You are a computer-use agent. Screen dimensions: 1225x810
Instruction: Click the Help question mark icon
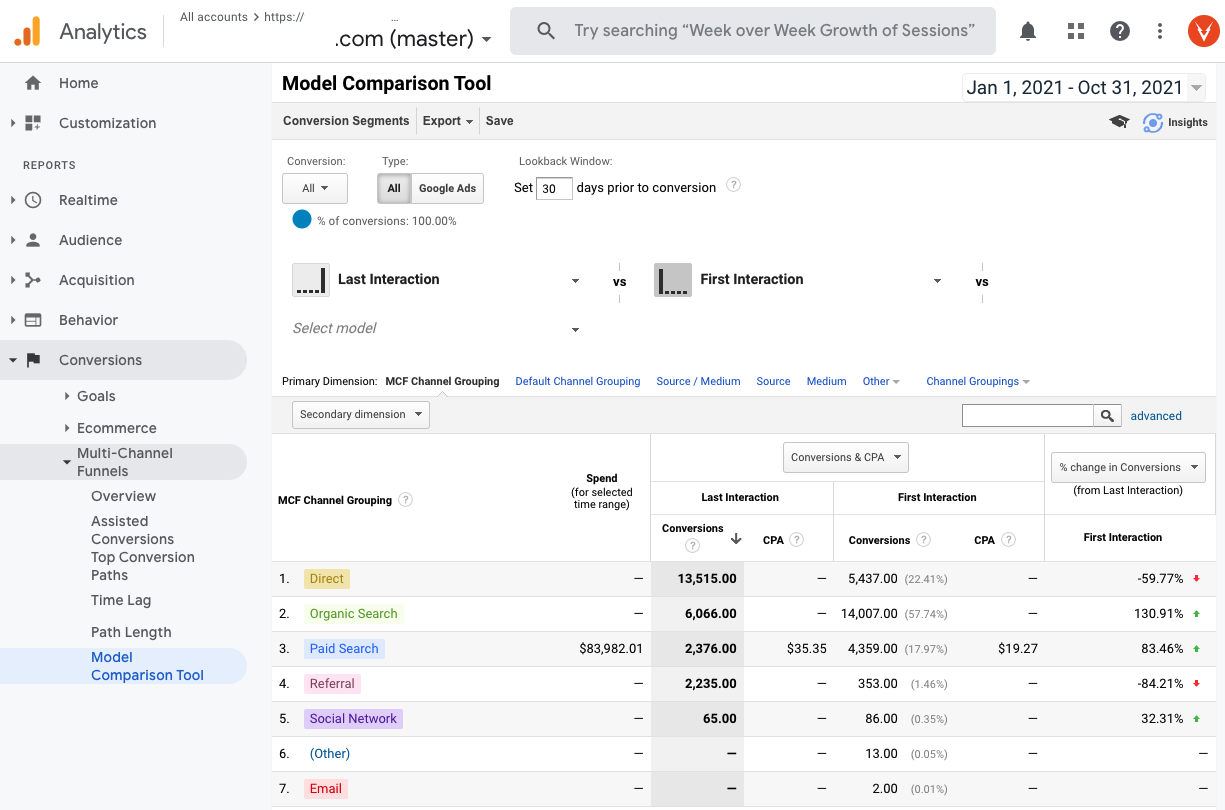pyautogui.click(x=1119, y=31)
